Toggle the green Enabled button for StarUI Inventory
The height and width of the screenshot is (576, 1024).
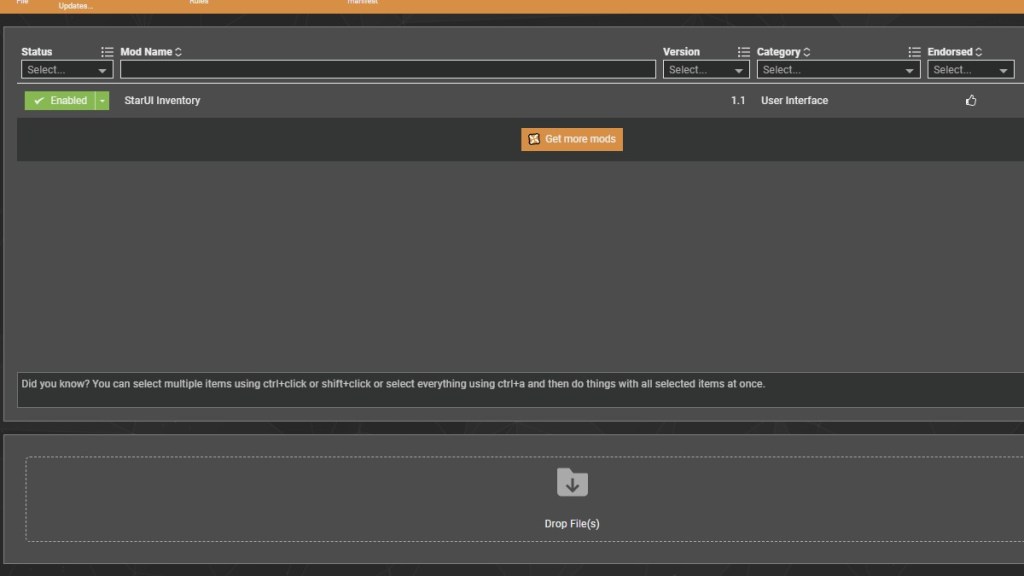pyautogui.click(x=59, y=100)
